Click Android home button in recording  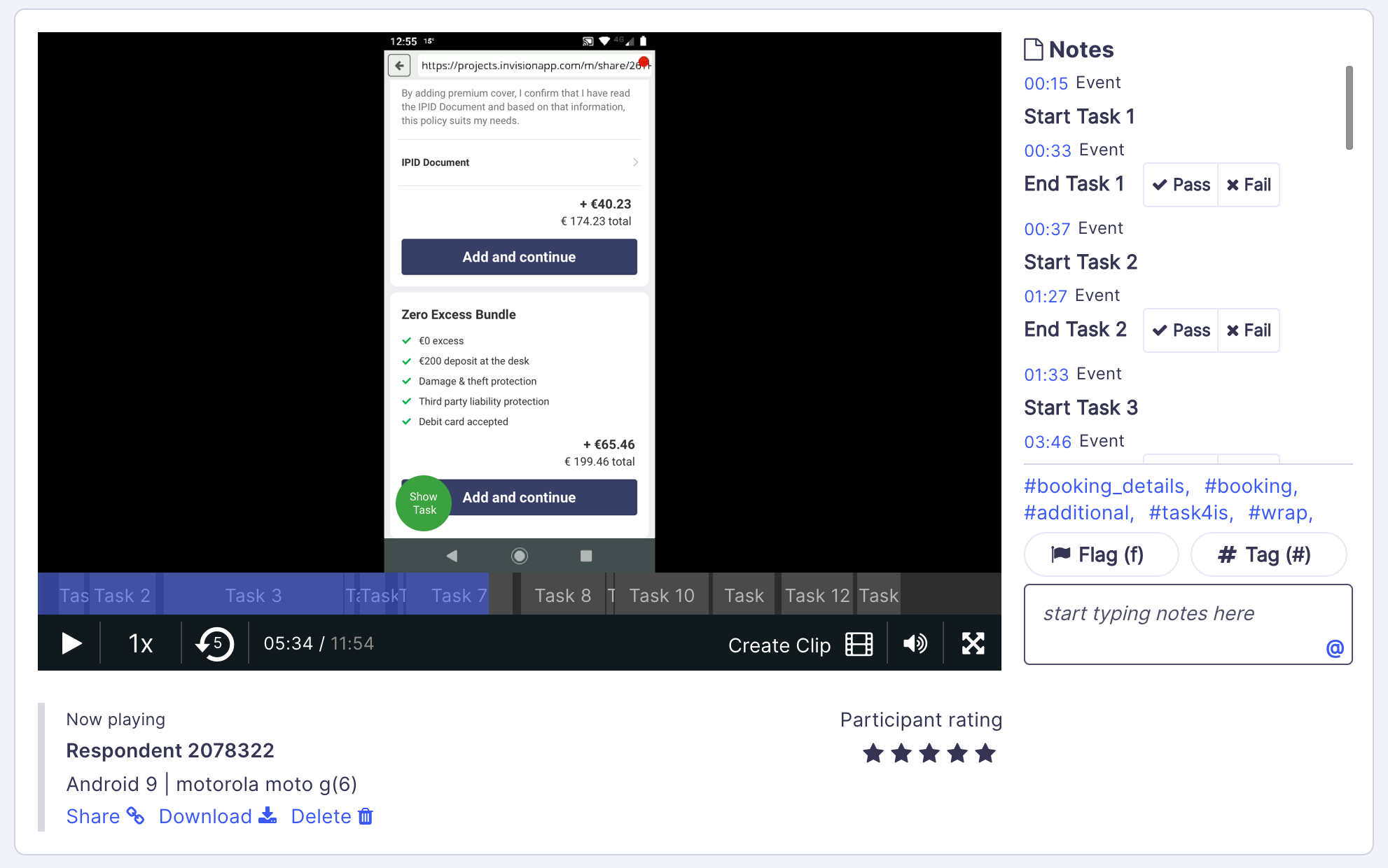coord(519,556)
